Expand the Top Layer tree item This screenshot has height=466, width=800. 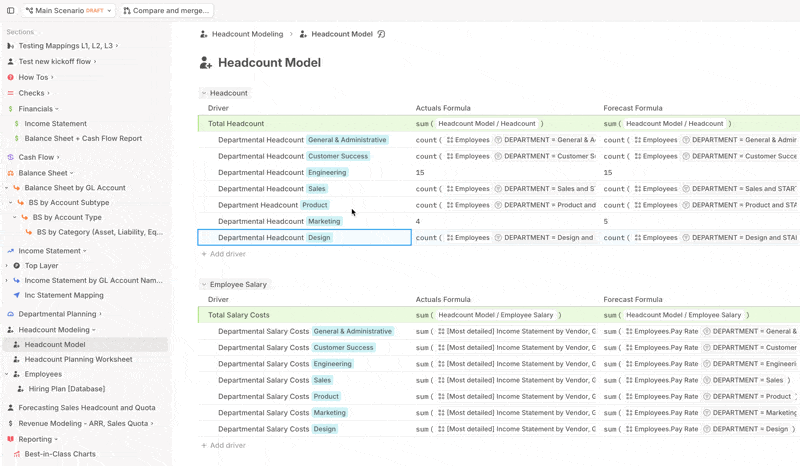(7, 266)
